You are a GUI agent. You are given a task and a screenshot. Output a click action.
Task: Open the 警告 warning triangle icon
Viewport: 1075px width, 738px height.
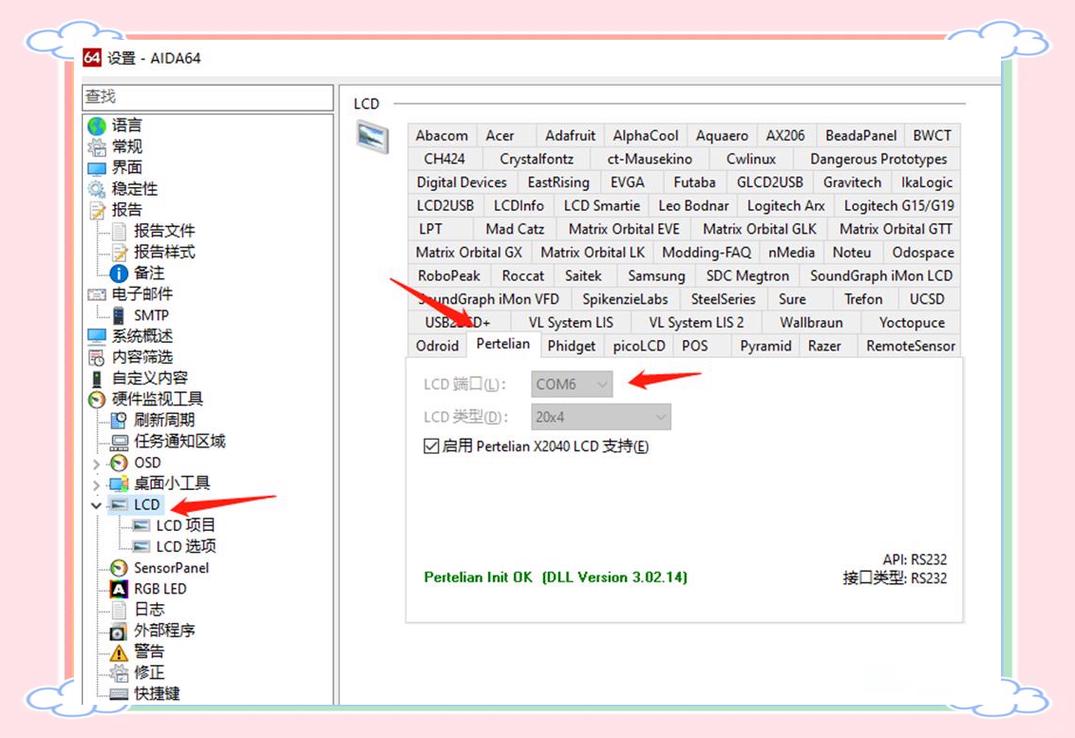click(x=119, y=652)
